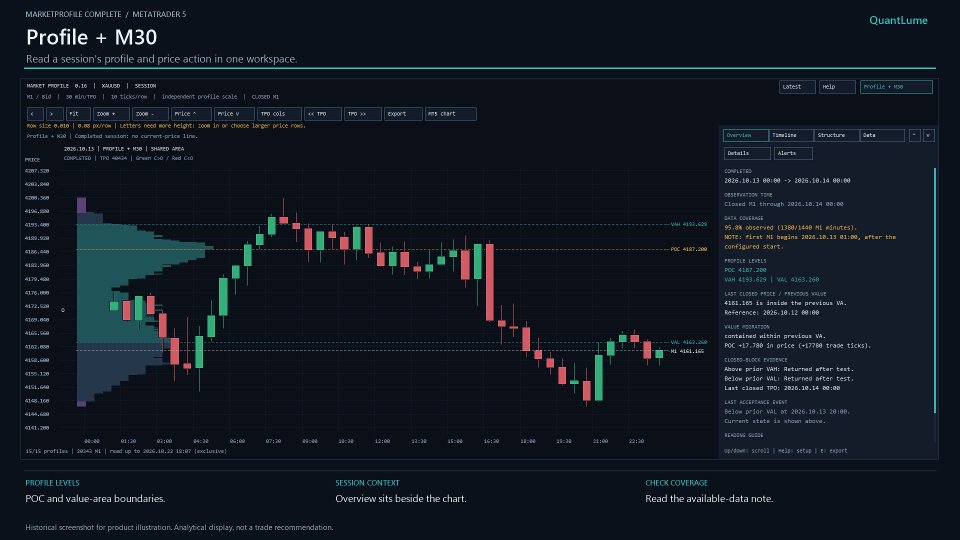Switch to the Structure tab
The image size is (960, 540).
click(836, 135)
